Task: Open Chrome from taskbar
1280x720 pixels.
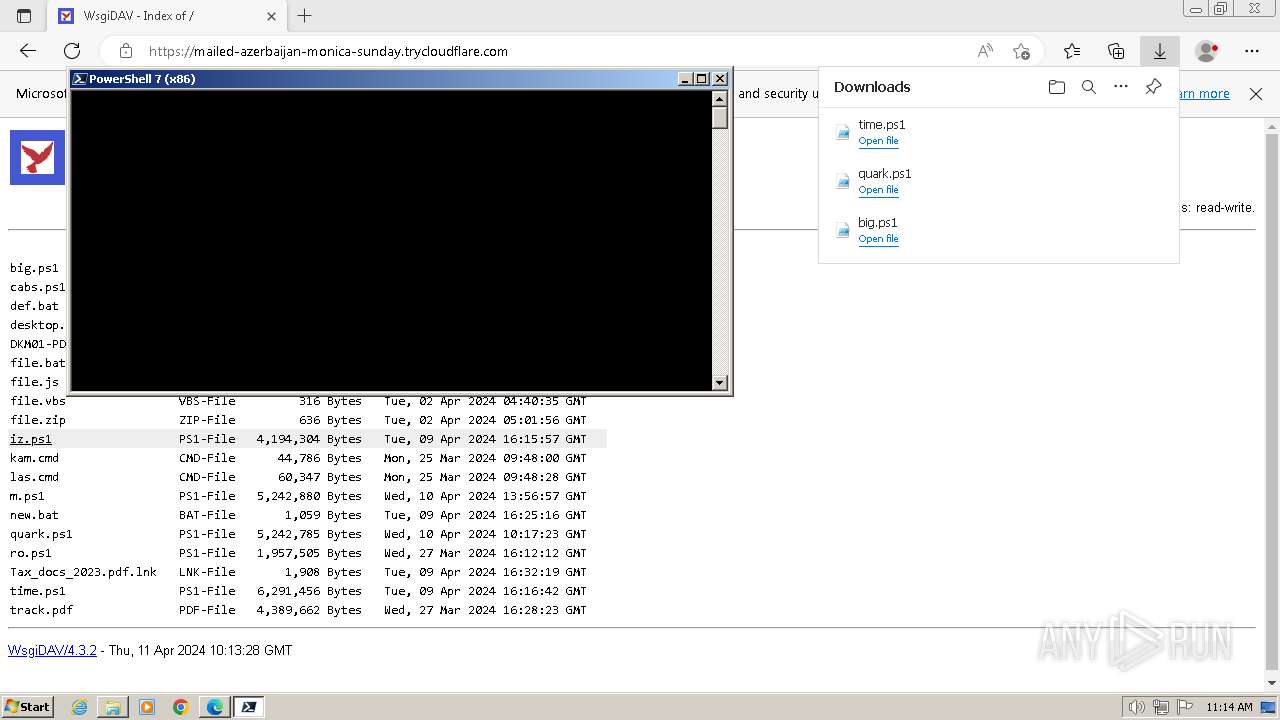Action: click(x=181, y=707)
